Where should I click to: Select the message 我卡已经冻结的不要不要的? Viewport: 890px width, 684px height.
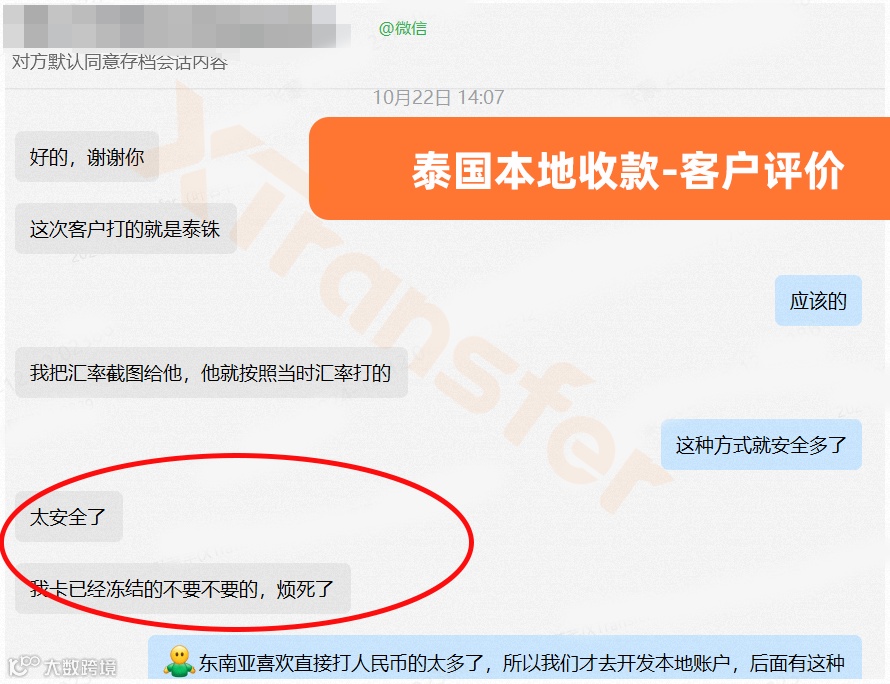click(183, 589)
